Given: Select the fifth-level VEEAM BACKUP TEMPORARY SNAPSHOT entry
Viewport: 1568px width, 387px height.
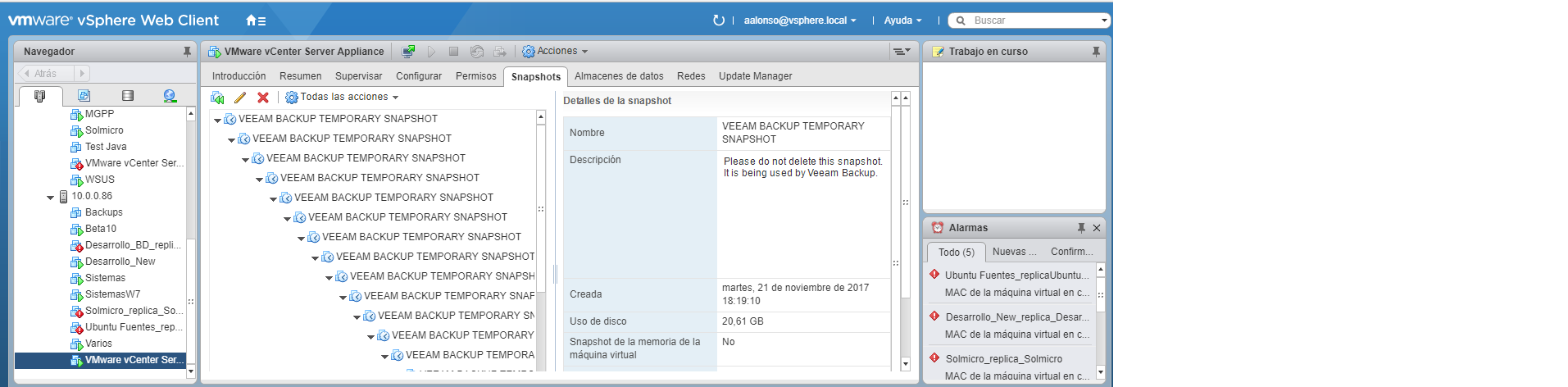Looking at the screenshot, I should pos(393,198).
